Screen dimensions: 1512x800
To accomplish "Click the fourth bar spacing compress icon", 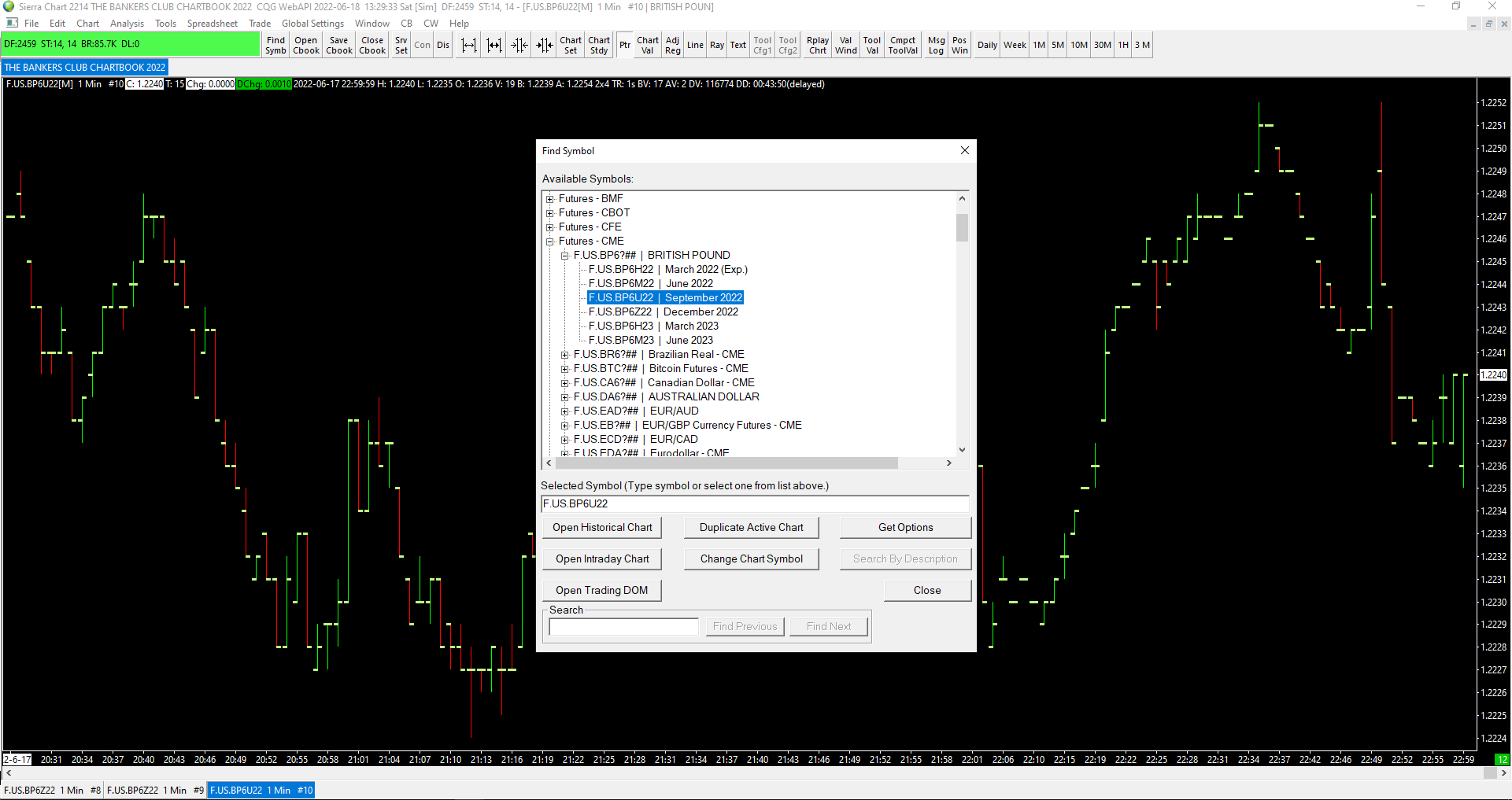I will [x=545, y=46].
